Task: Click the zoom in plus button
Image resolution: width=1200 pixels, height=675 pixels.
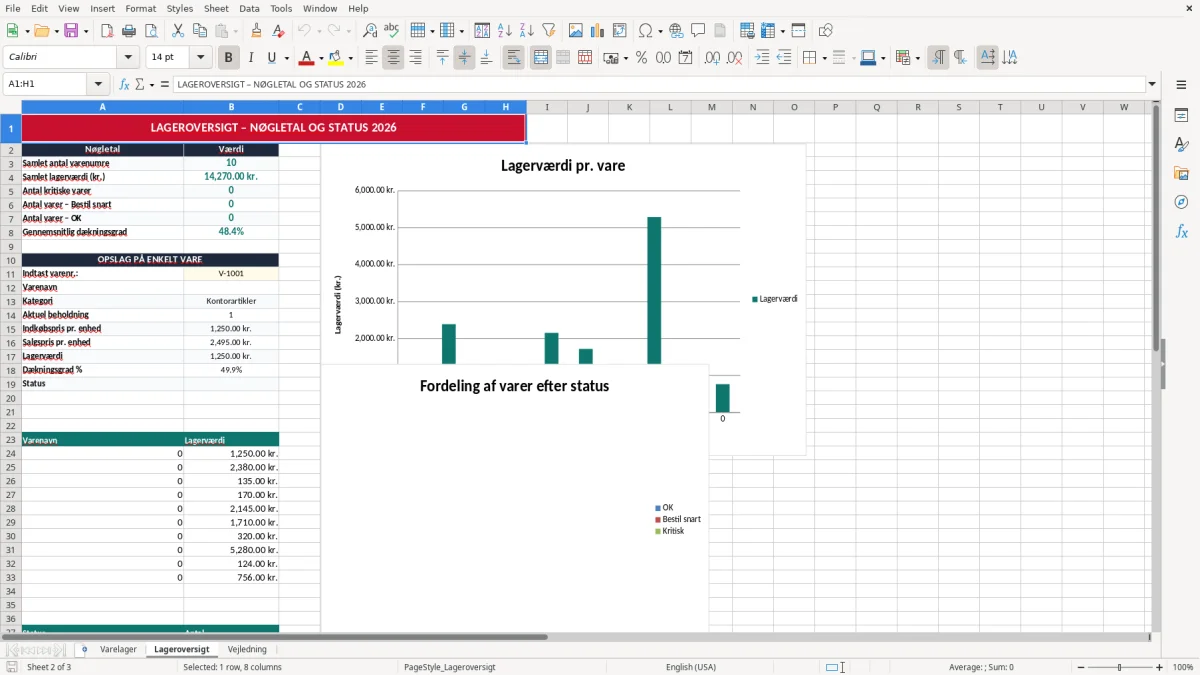Action: click(x=1159, y=667)
